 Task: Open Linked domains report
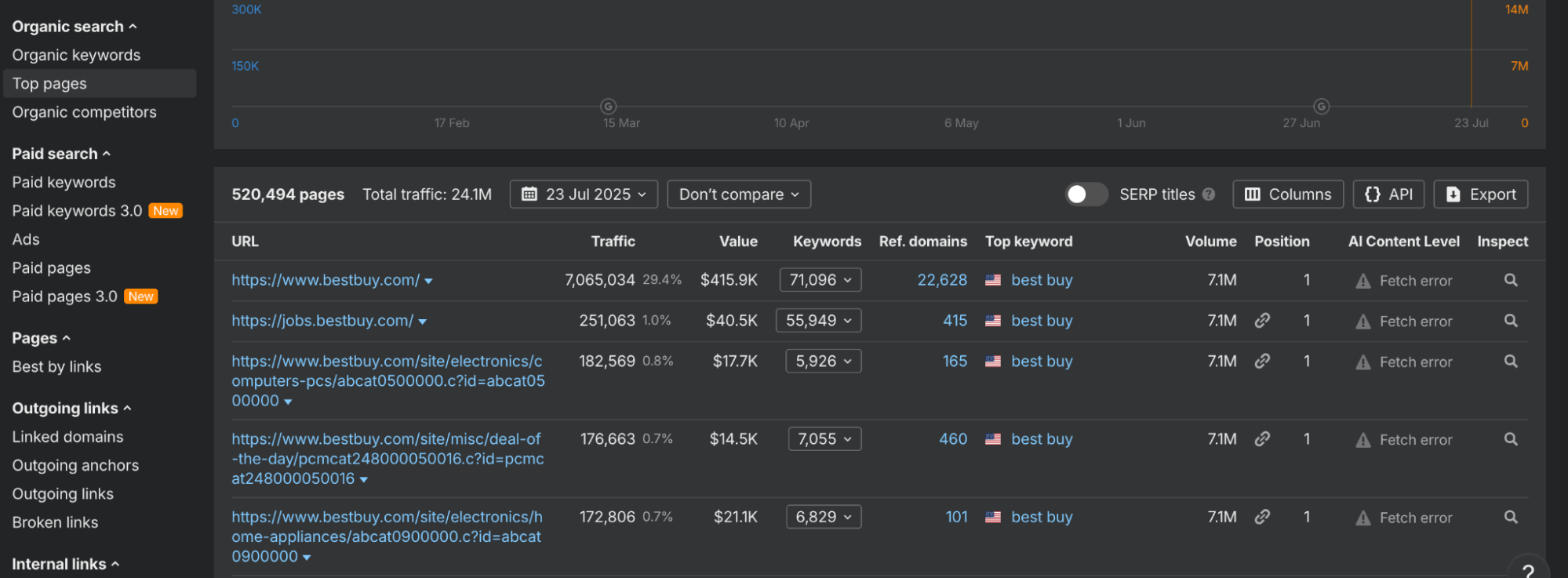(67, 437)
